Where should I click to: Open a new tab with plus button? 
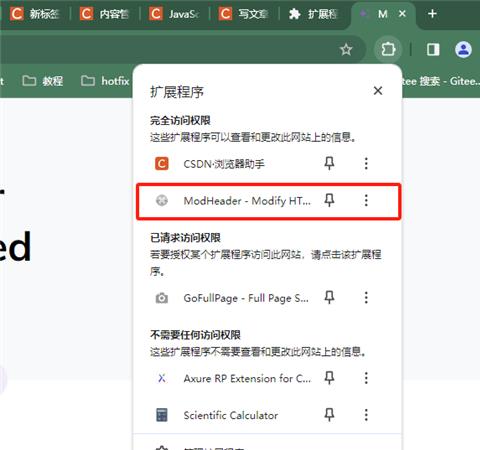pyautogui.click(x=432, y=14)
